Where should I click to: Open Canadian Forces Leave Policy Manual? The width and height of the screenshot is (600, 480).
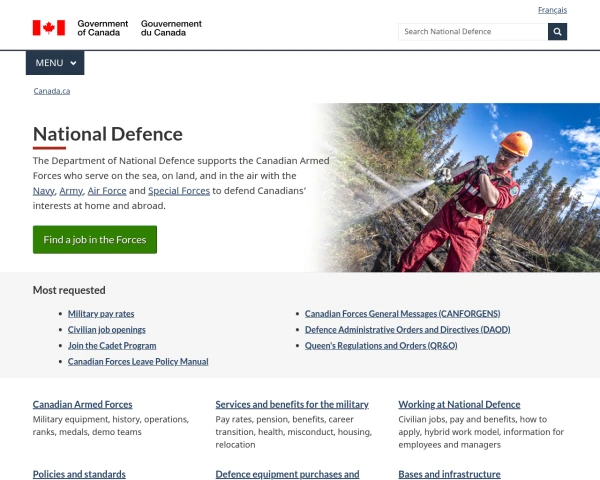pyautogui.click(x=138, y=362)
